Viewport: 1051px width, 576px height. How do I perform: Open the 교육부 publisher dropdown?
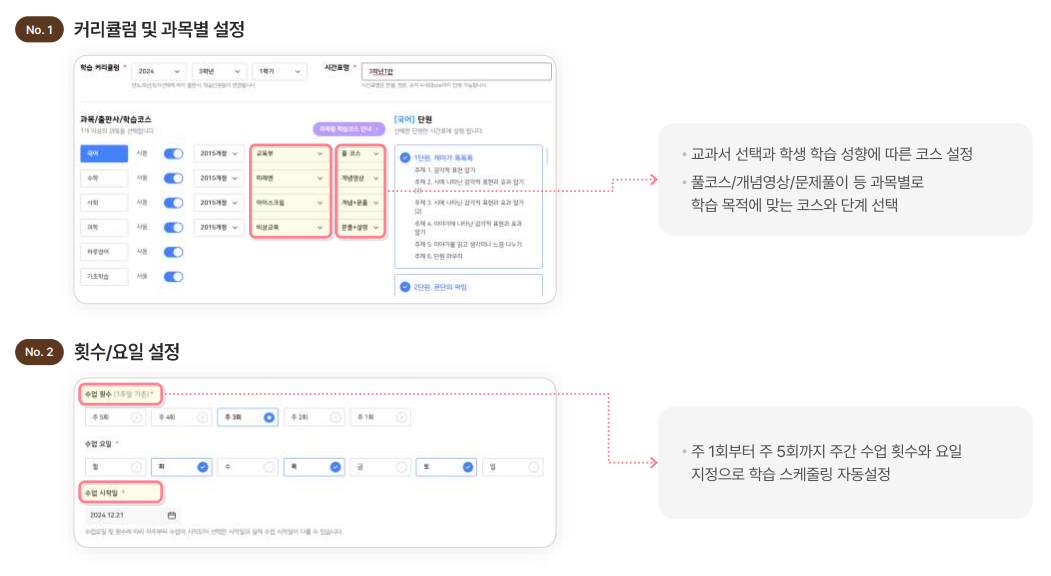coord(290,154)
